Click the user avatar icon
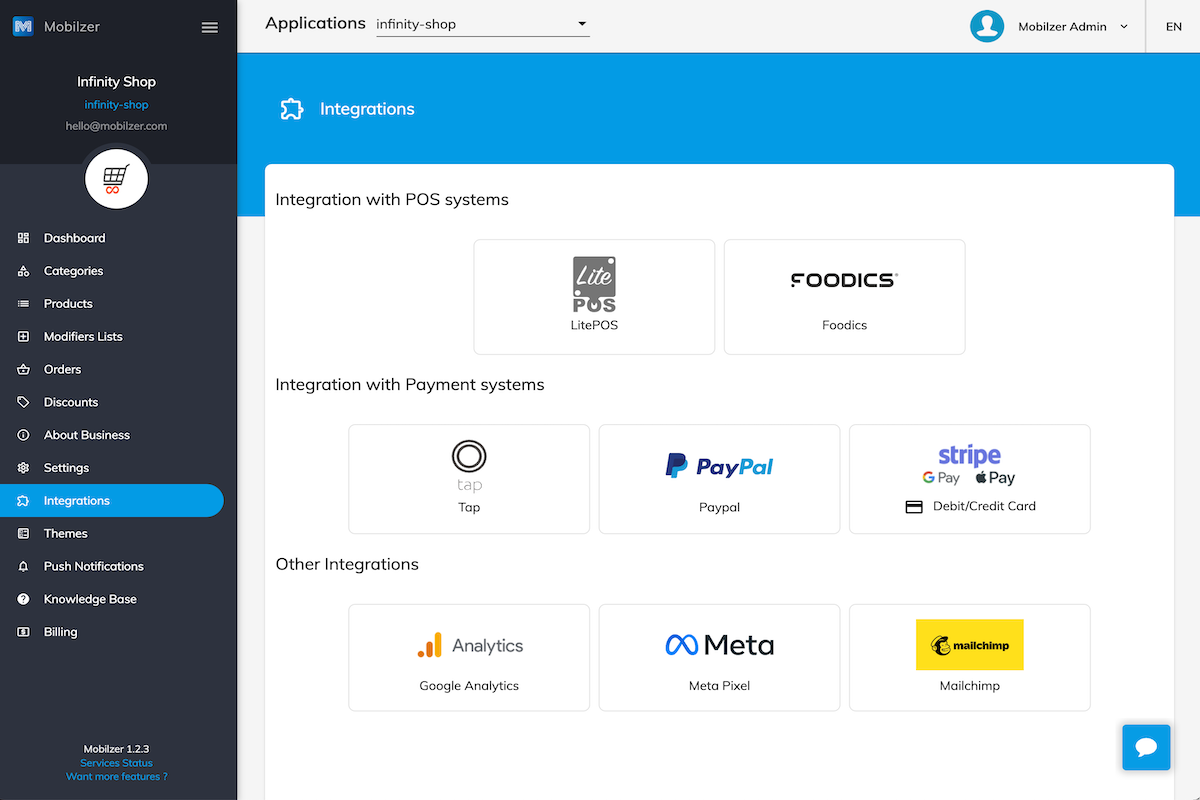The image size is (1200, 800). (987, 26)
